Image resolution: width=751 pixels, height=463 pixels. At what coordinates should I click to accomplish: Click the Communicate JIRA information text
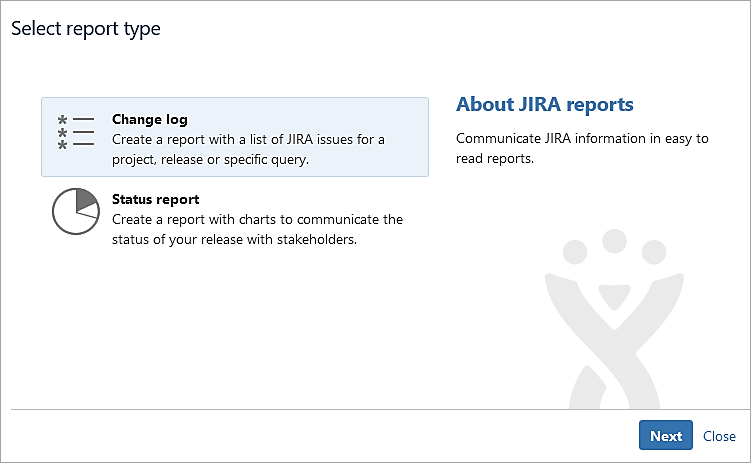click(582, 148)
